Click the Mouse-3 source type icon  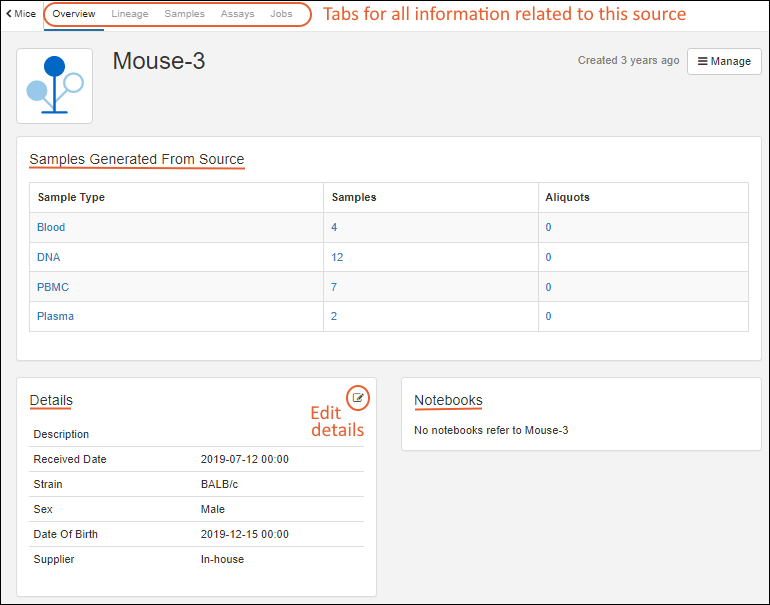pos(54,86)
